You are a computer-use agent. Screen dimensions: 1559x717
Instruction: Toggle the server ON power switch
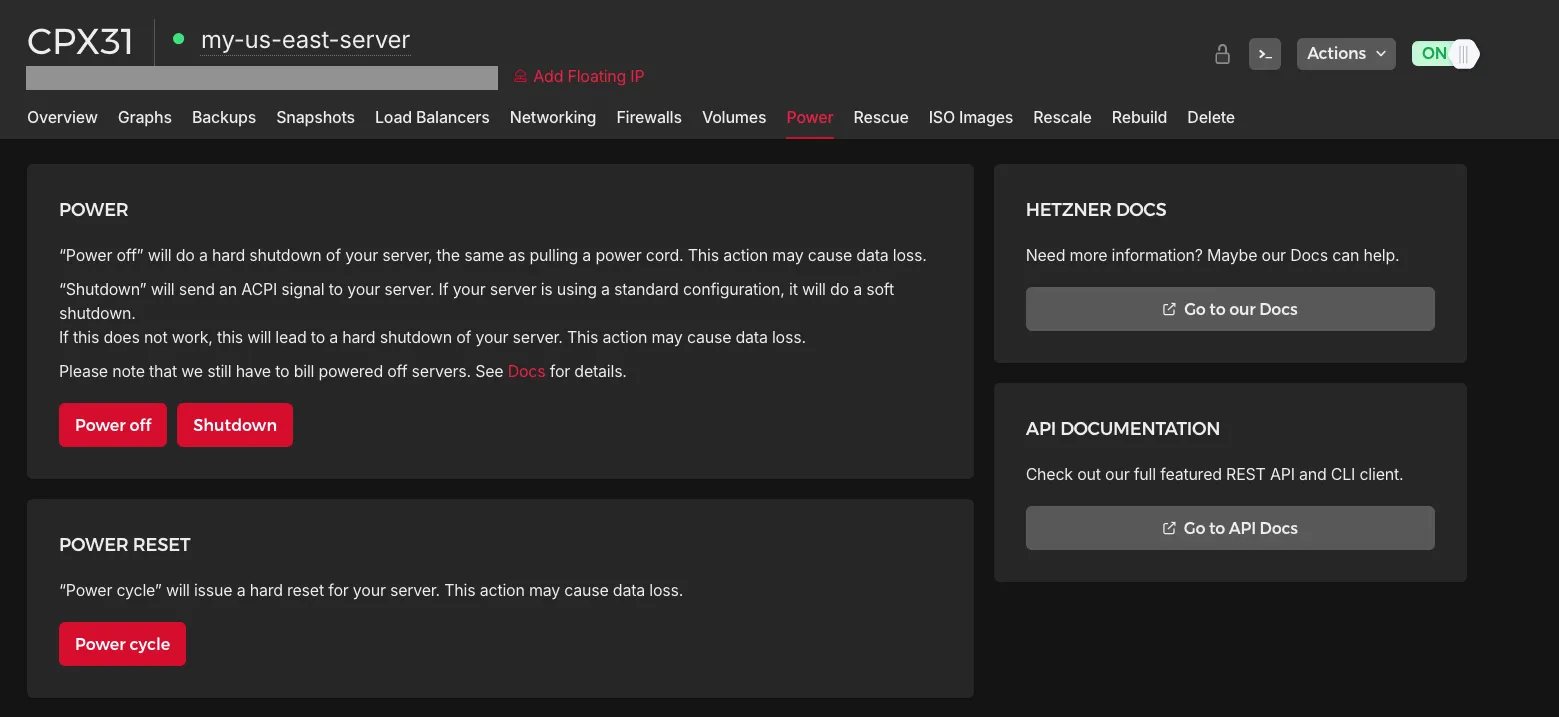point(1445,54)
